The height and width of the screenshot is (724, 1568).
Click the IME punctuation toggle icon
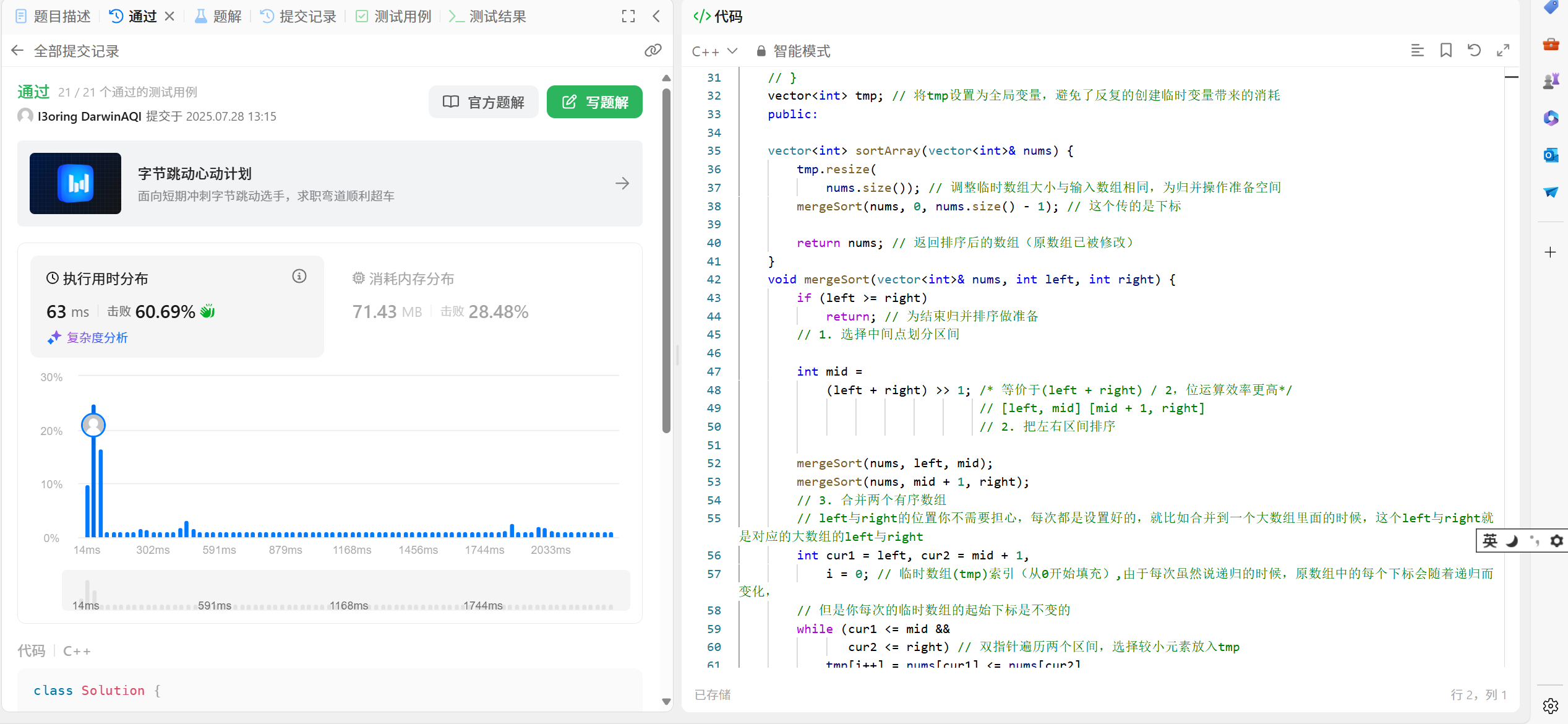tap(1534, 541)
